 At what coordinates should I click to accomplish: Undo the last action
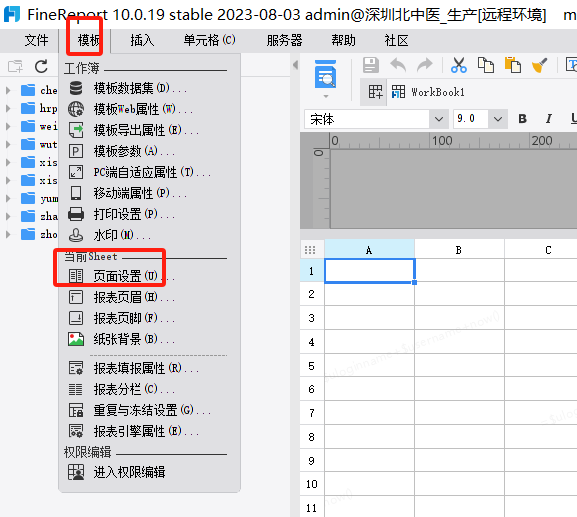point(398,65)
